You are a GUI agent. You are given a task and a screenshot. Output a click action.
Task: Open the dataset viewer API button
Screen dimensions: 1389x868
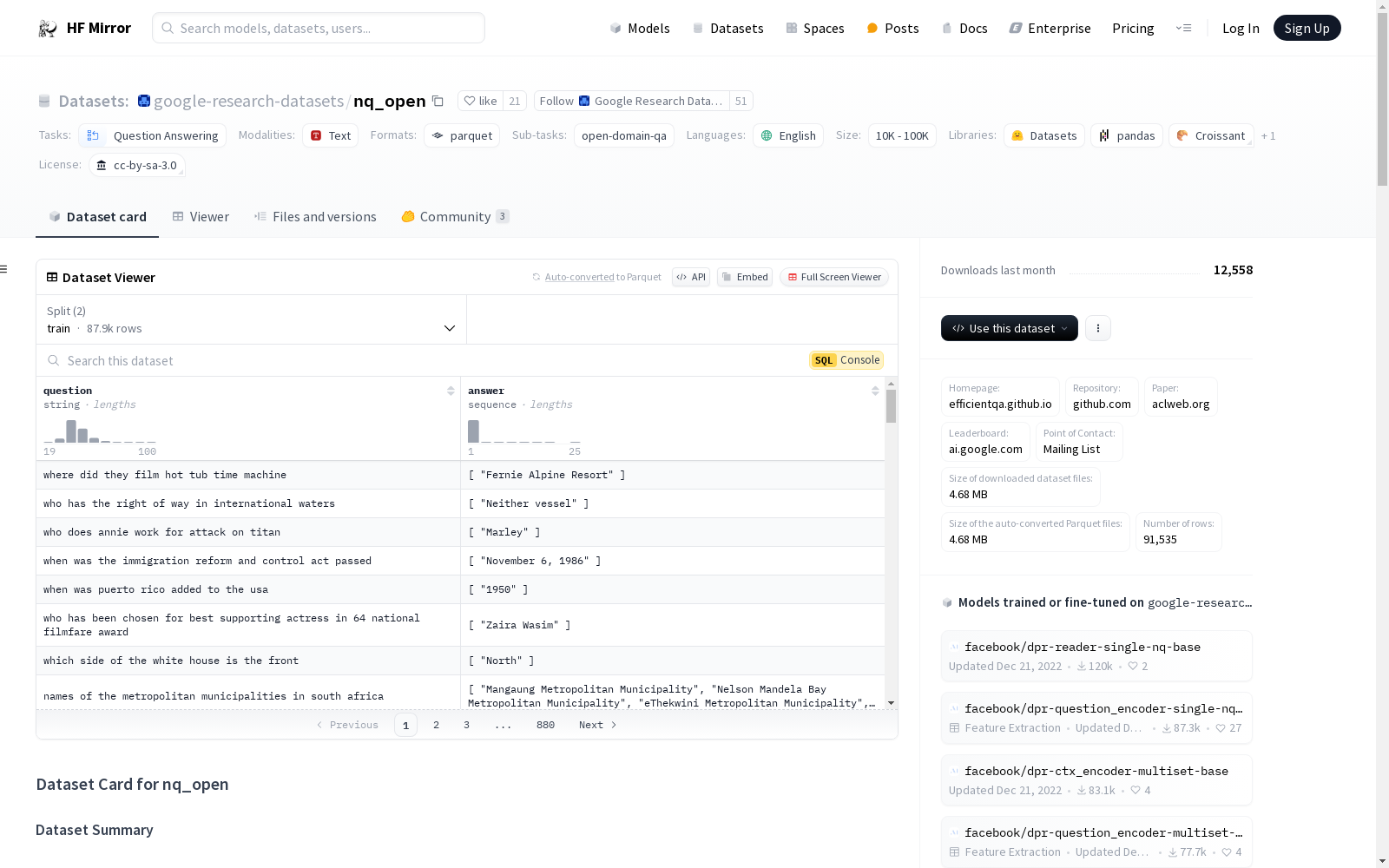click(691, 277)
